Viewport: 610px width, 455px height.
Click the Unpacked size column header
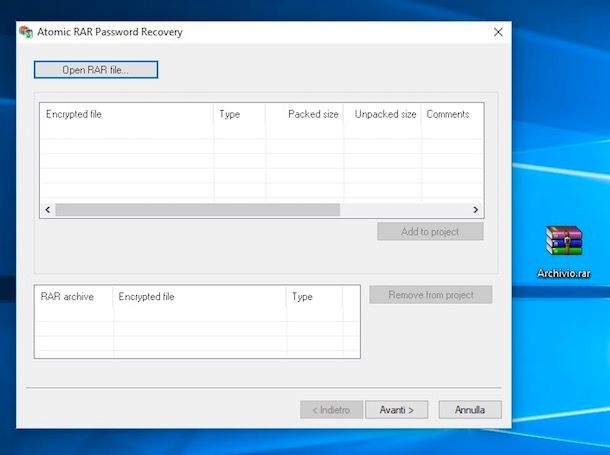click(x=382, y=114)
